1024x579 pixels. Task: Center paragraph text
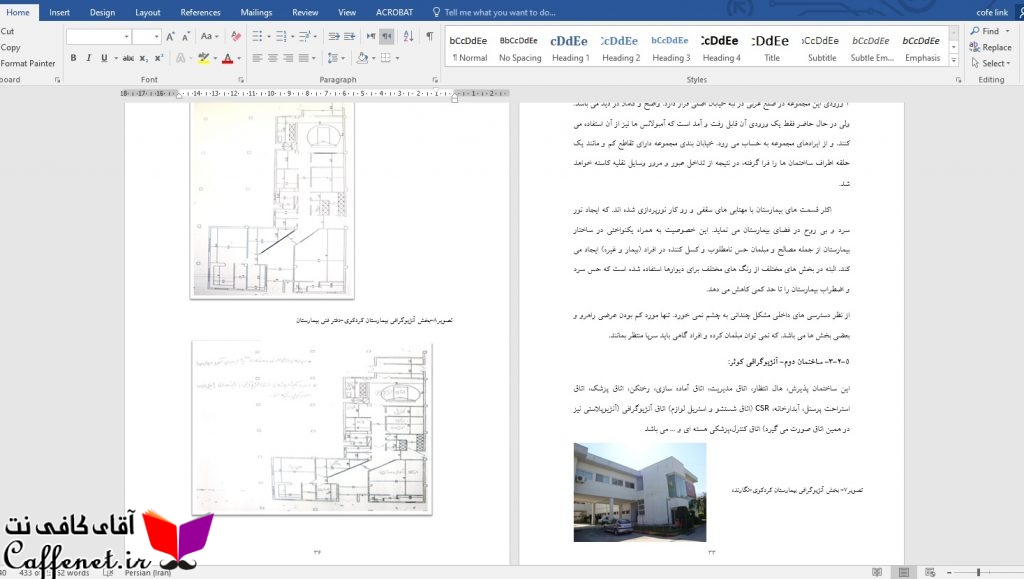point(273,58)
